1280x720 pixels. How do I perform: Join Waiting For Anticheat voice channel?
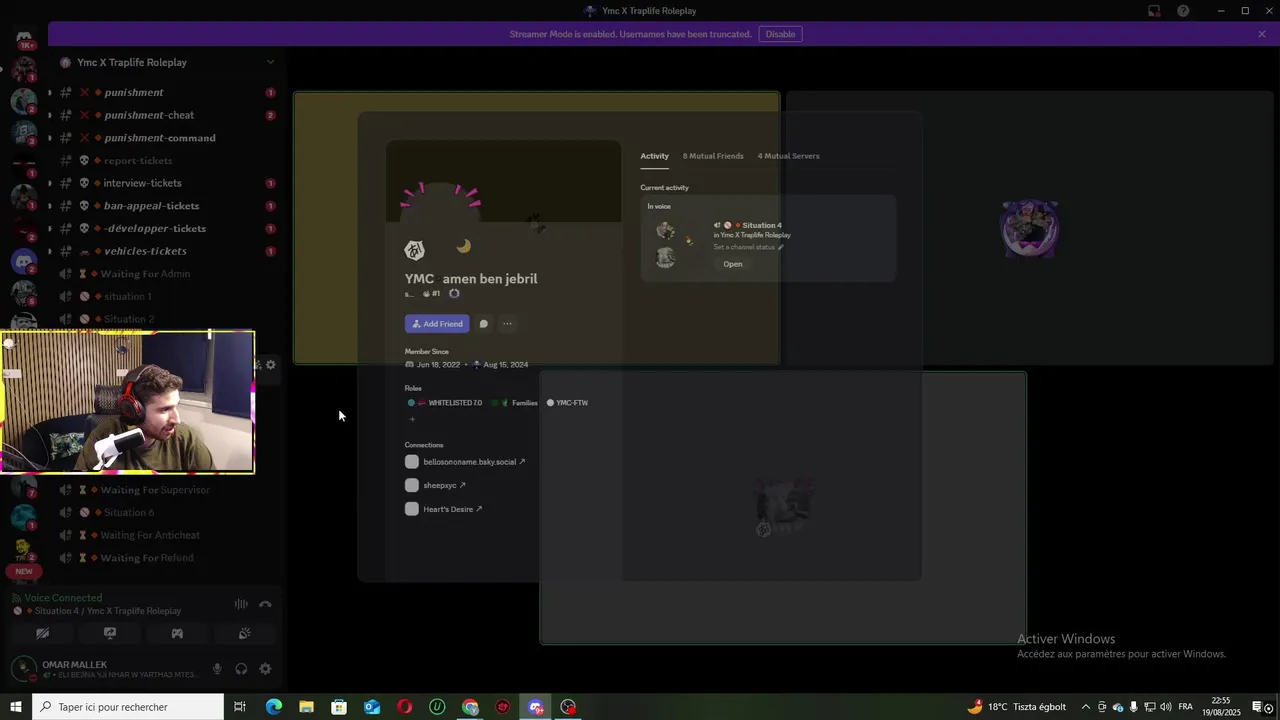[150, 535]
